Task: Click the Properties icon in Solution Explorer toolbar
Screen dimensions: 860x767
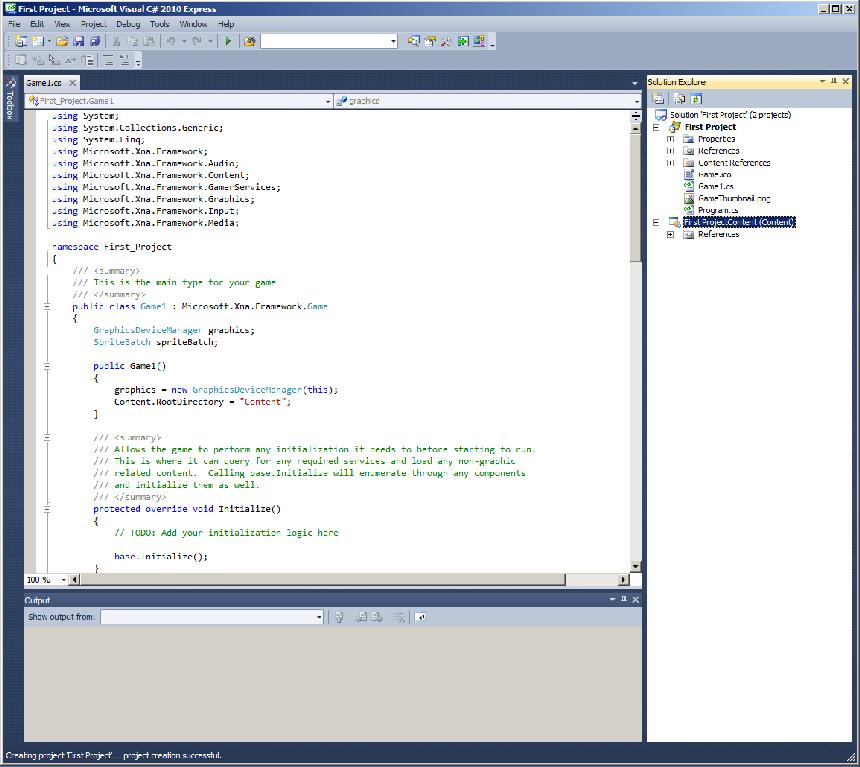Action: pyautogui.click(x=659, y=99)
